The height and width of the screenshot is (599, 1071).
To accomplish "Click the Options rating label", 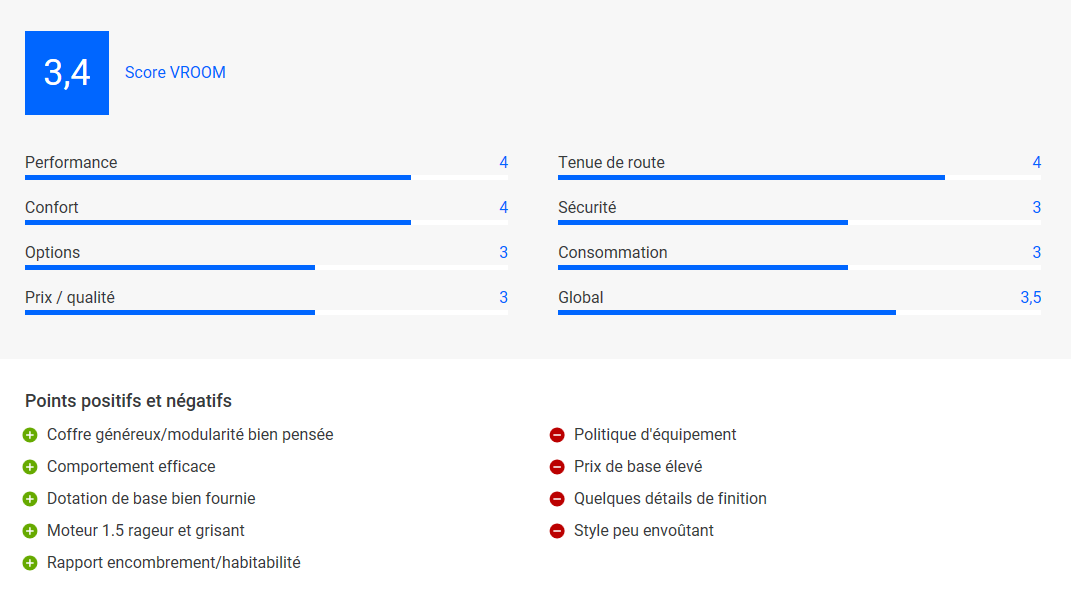I will [53, 253].
